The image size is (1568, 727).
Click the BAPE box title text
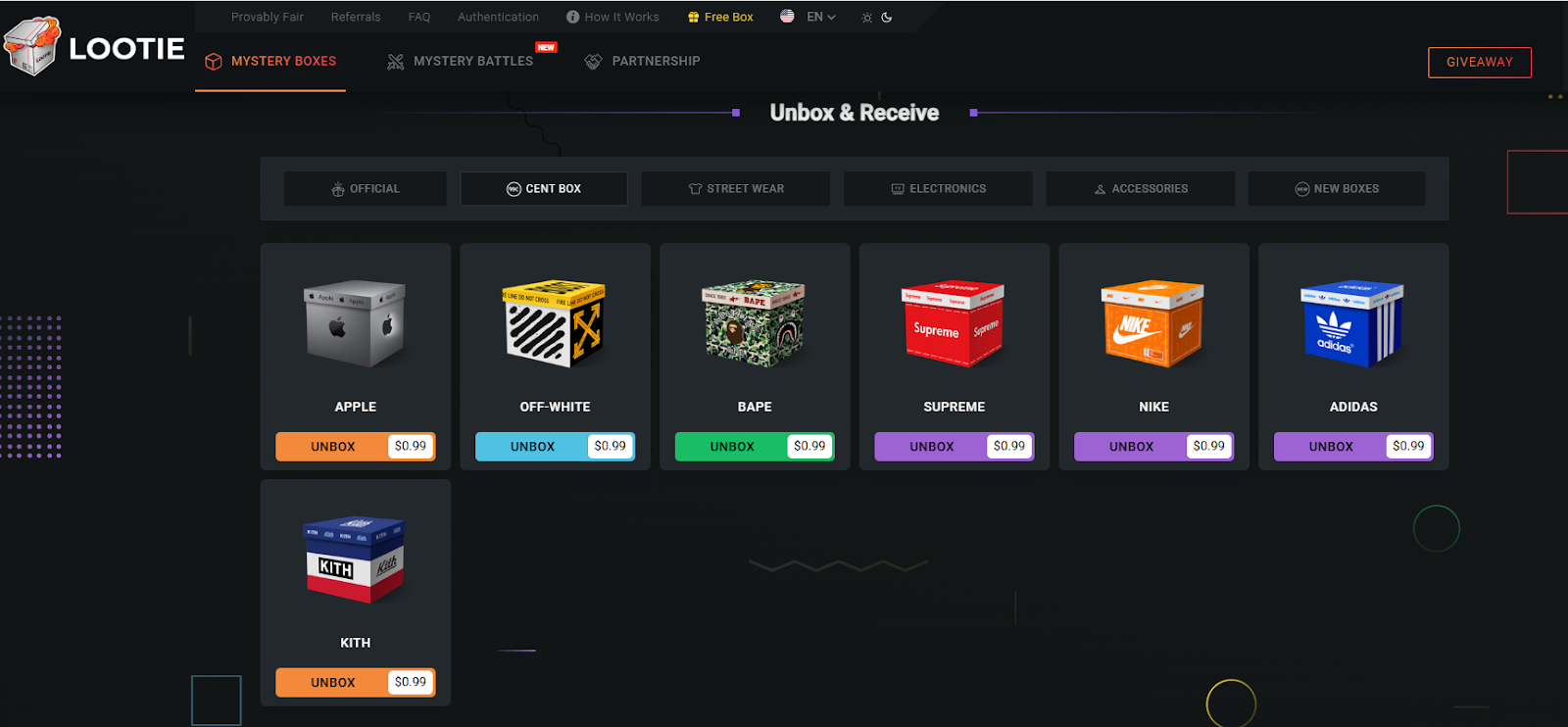[x=755, y=407]
